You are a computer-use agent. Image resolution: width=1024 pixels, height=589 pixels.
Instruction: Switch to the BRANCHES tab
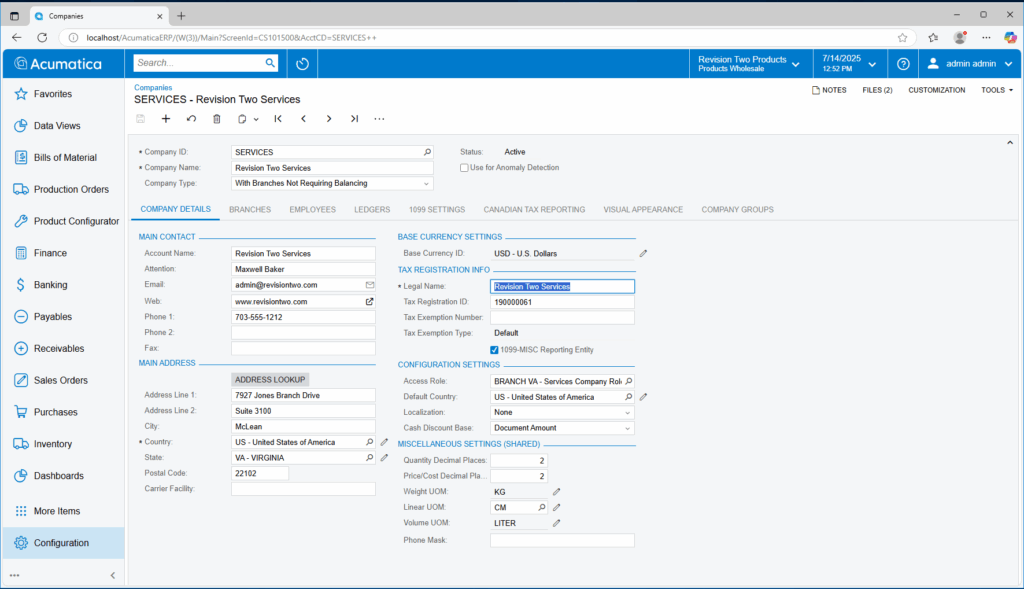tap(250, 210)
